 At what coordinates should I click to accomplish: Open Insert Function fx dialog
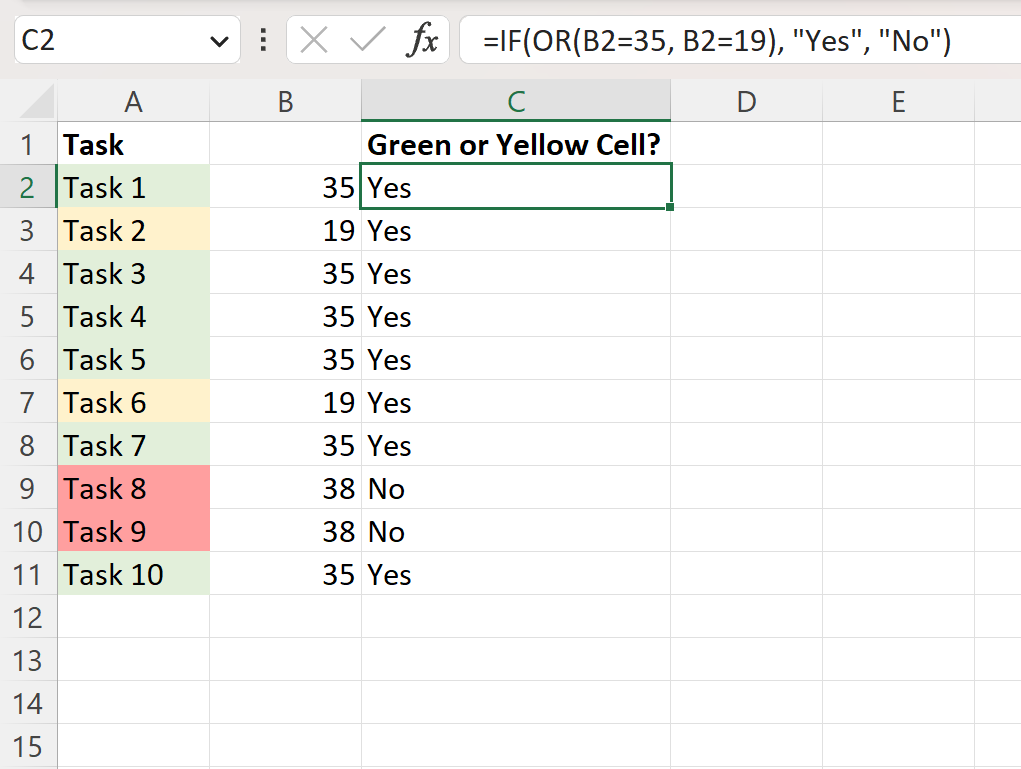422,40
